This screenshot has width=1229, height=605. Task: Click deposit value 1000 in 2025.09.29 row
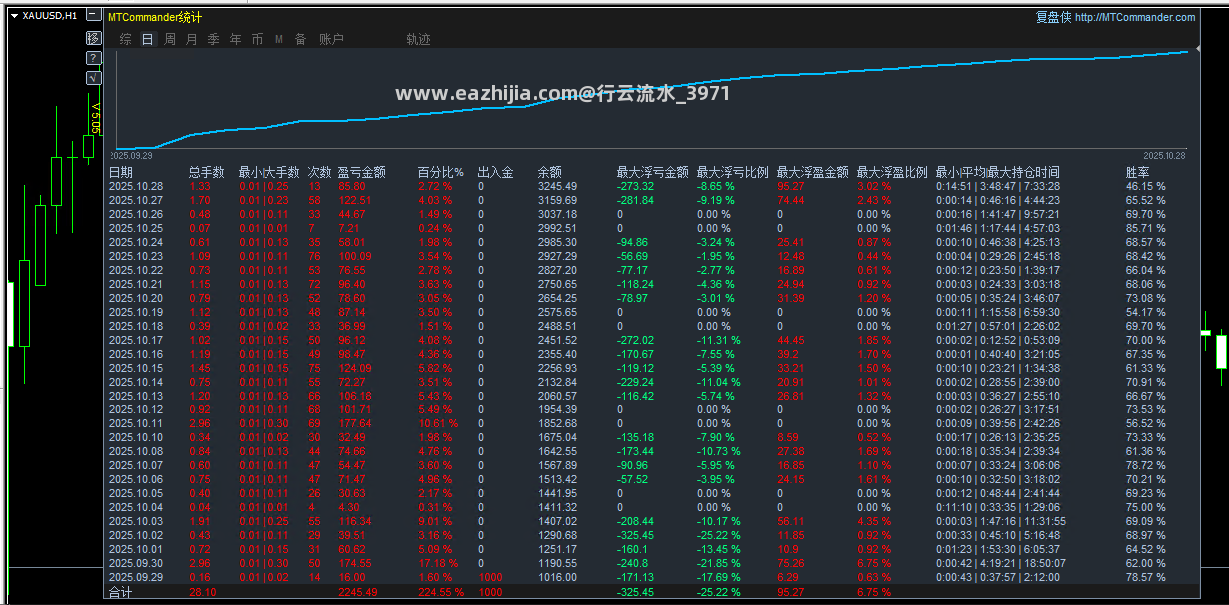490,578
